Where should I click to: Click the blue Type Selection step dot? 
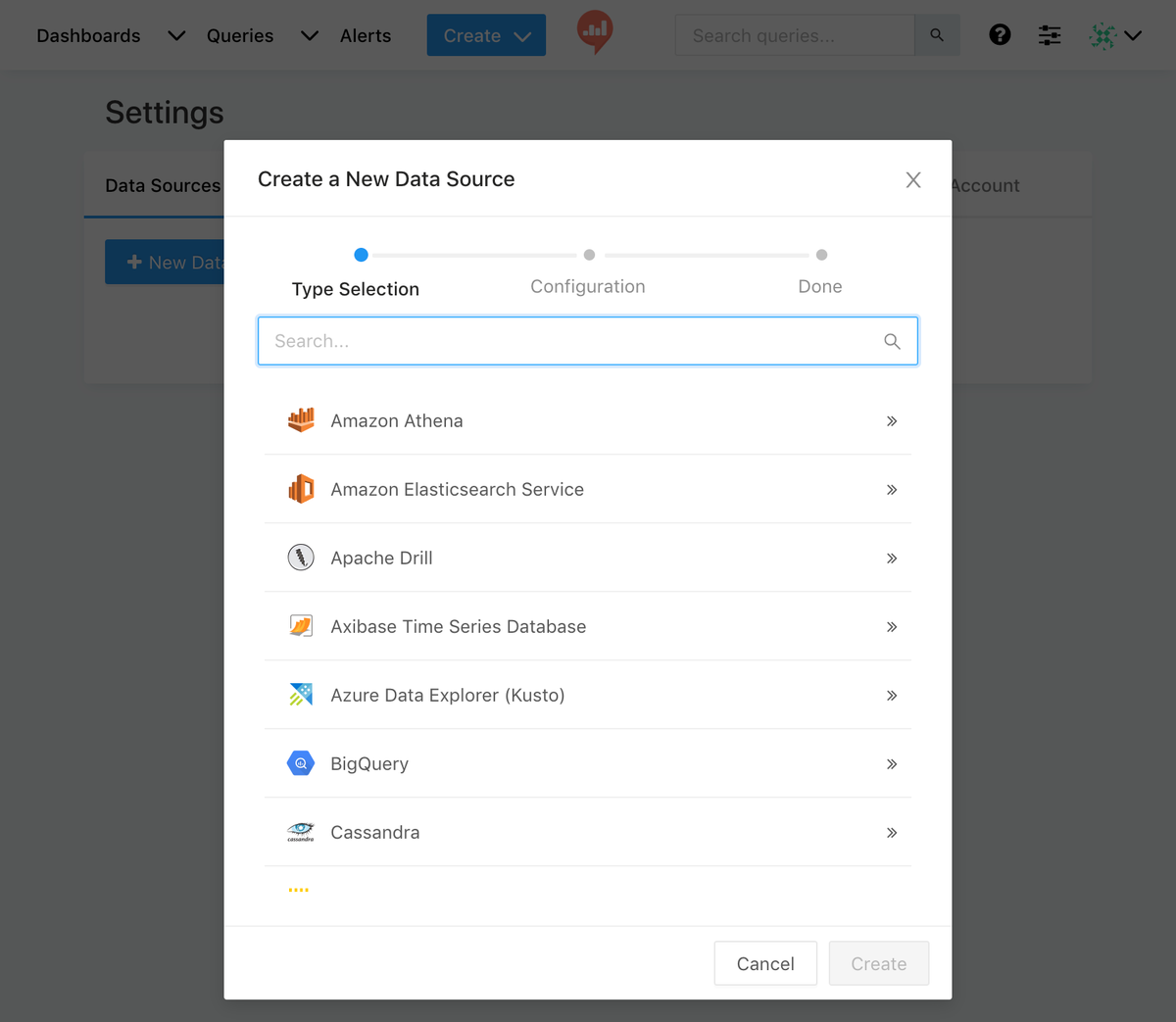coord(361,255)
